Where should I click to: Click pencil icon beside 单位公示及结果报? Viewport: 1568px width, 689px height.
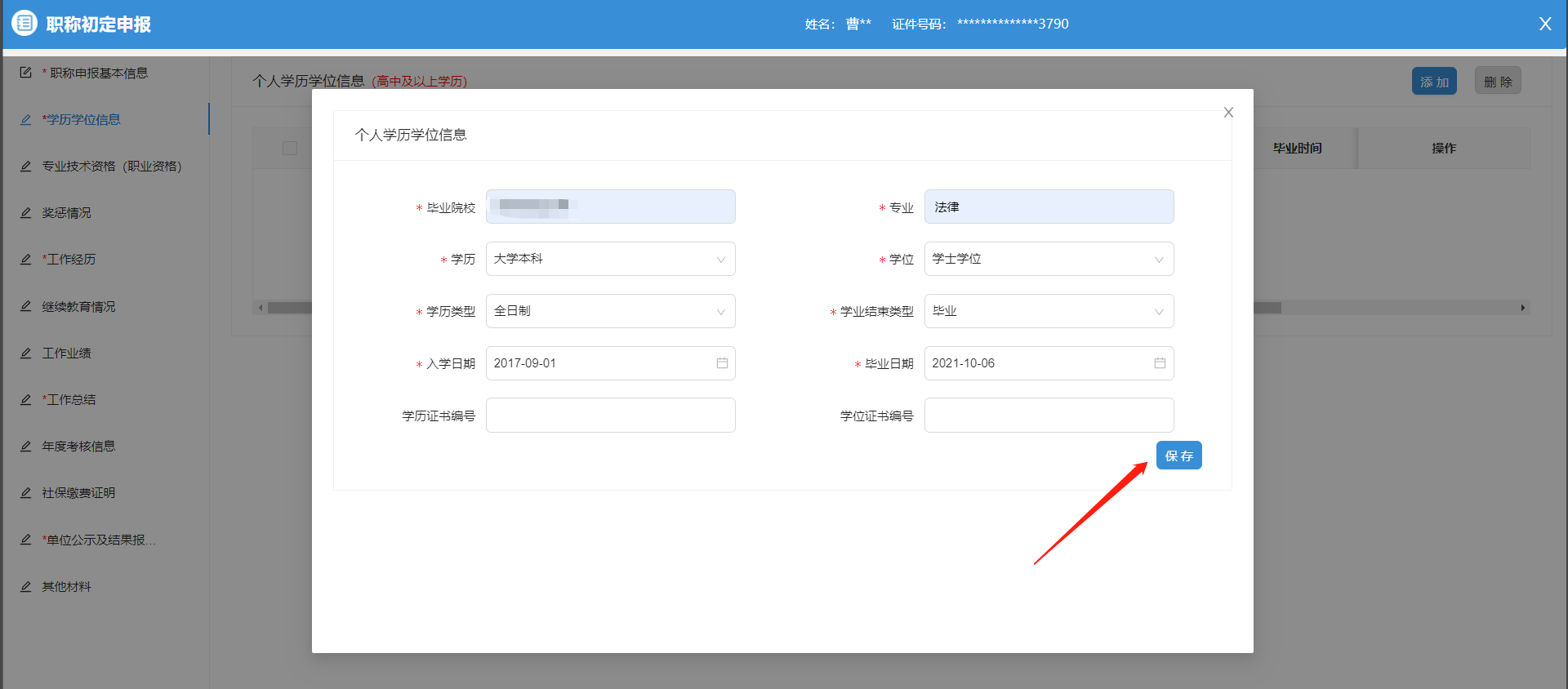[x=25, y=540]
